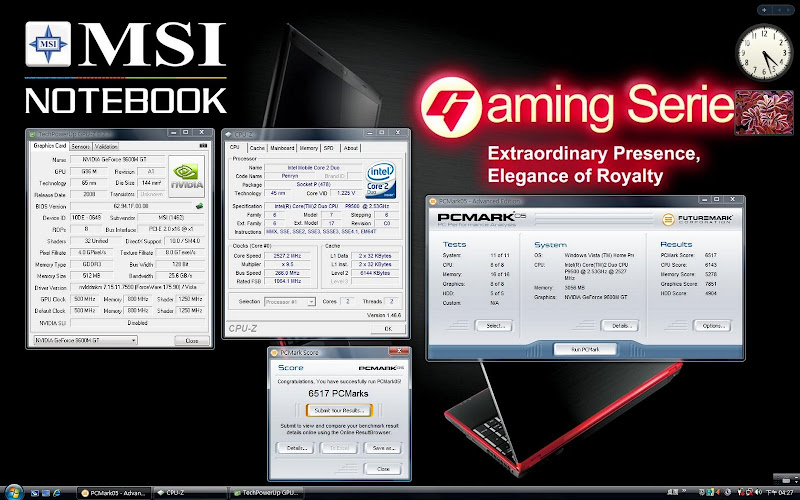
Task: Click the PCMark Score value 6517 in Results
Action: [x=711, y=255]
